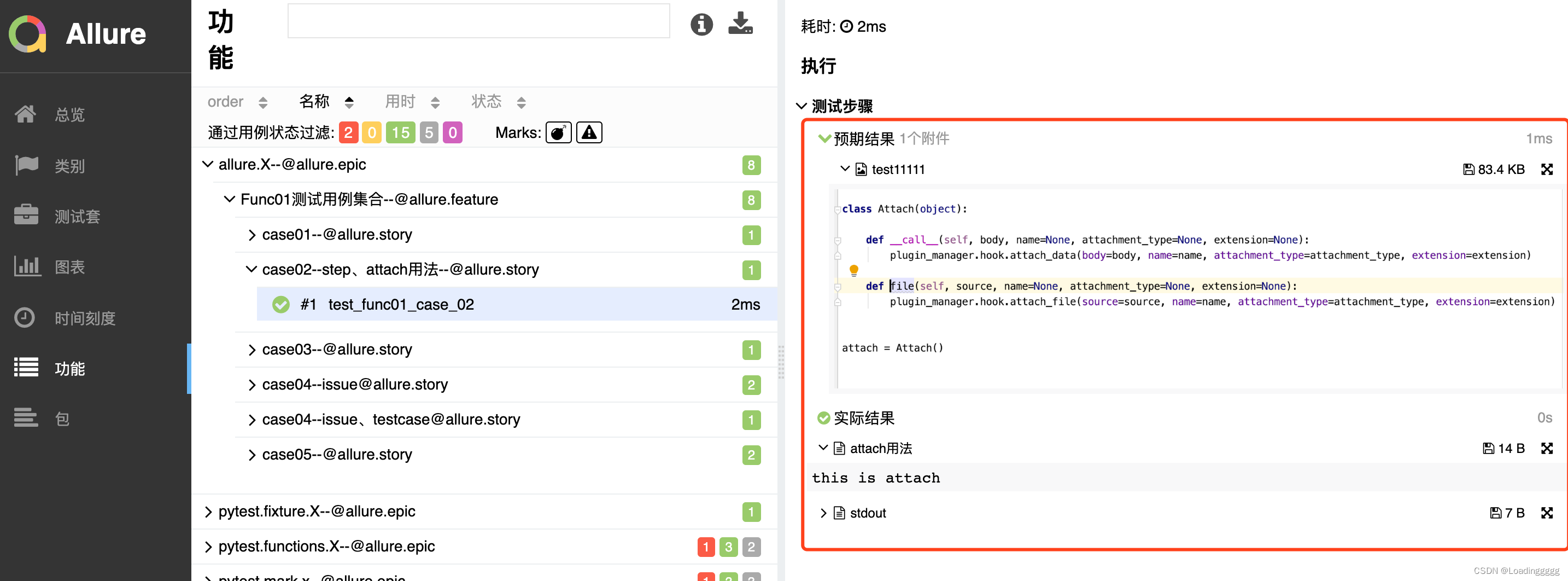Open the 时间刻度 timeline clock icon
Image resolution: width=1568 pixels, height=581 pixels.
[x=25, y=317]
